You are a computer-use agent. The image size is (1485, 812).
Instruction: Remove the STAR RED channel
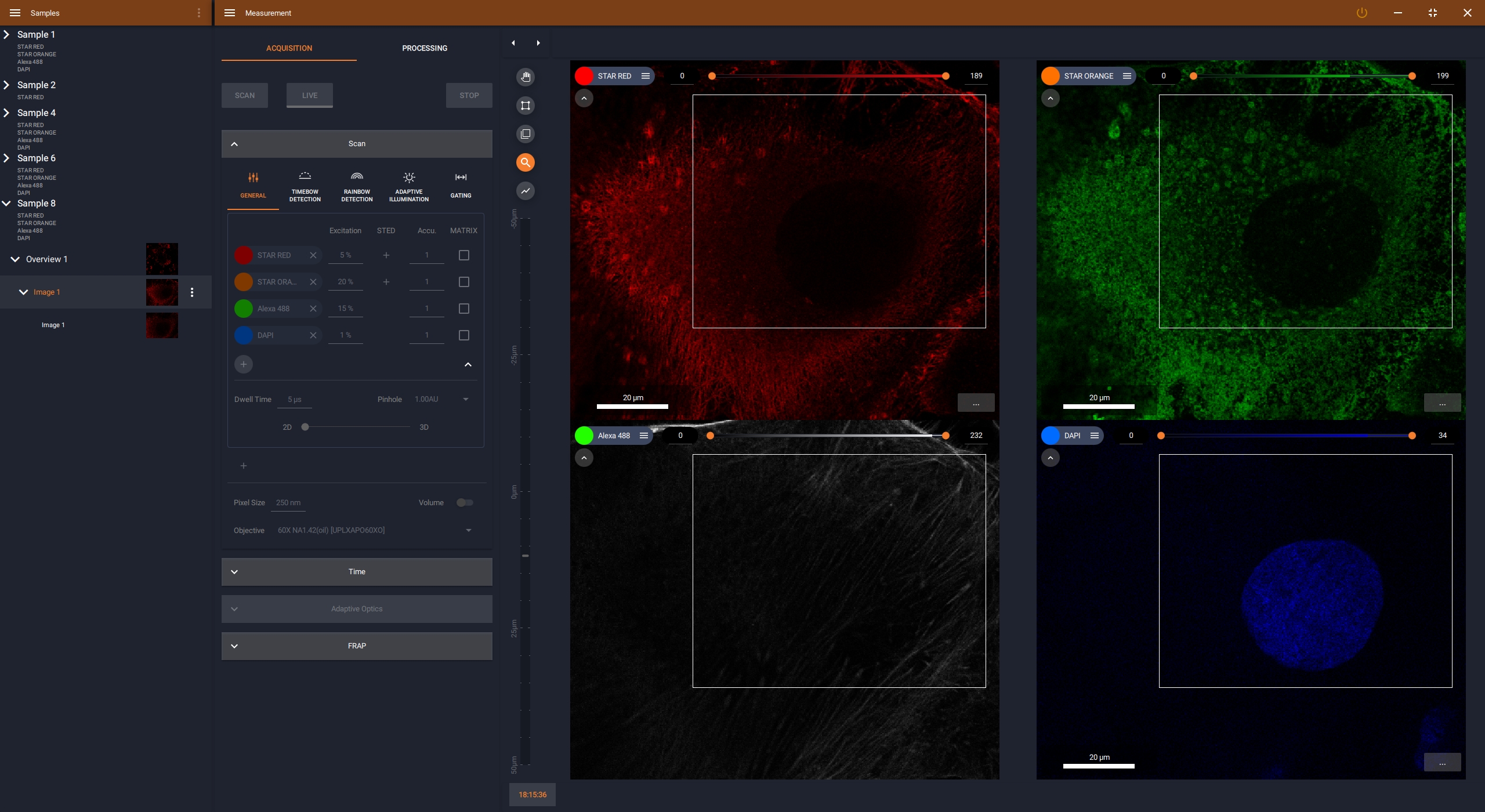click(313, 255)
